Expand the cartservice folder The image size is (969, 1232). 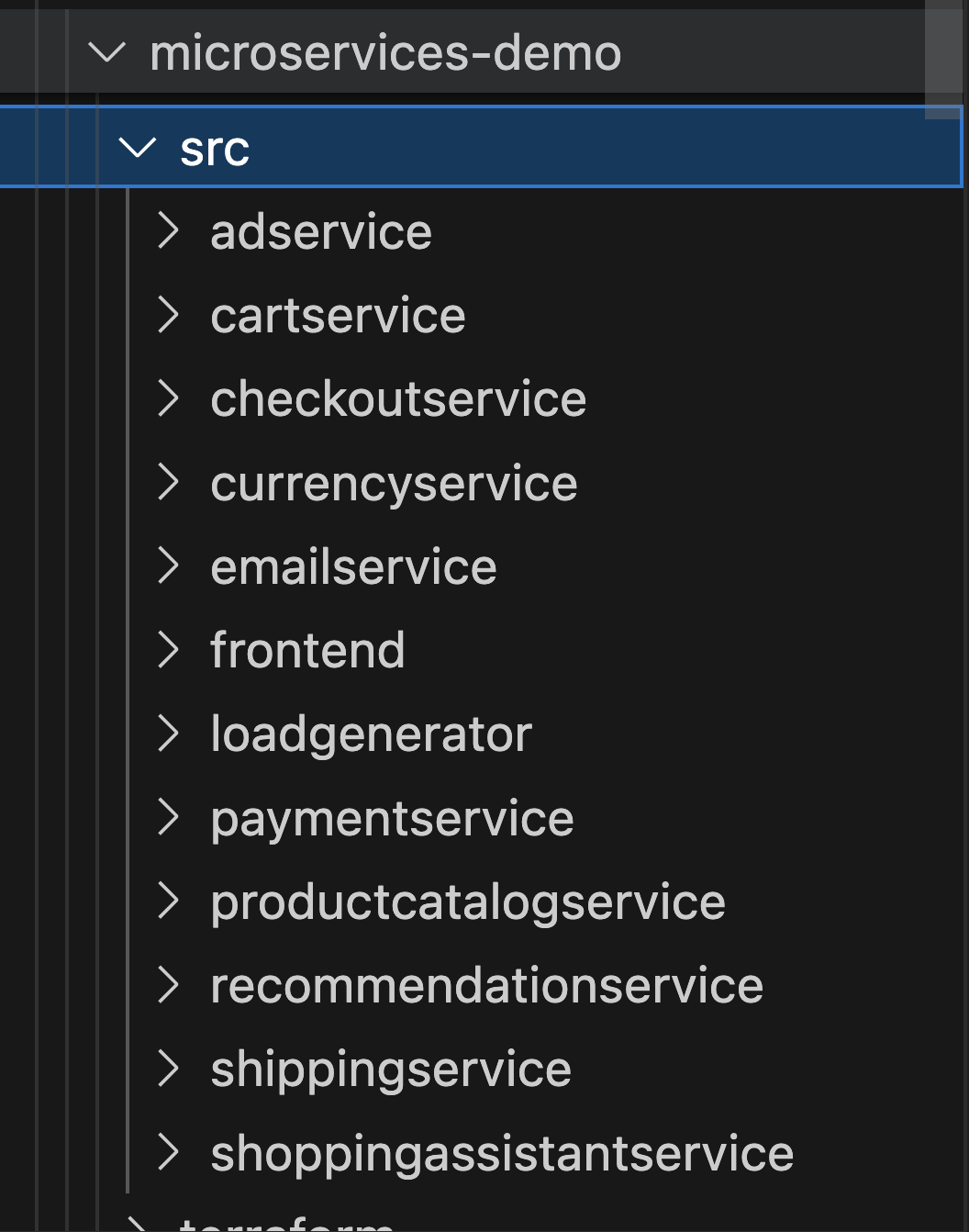tap(169, 316)
